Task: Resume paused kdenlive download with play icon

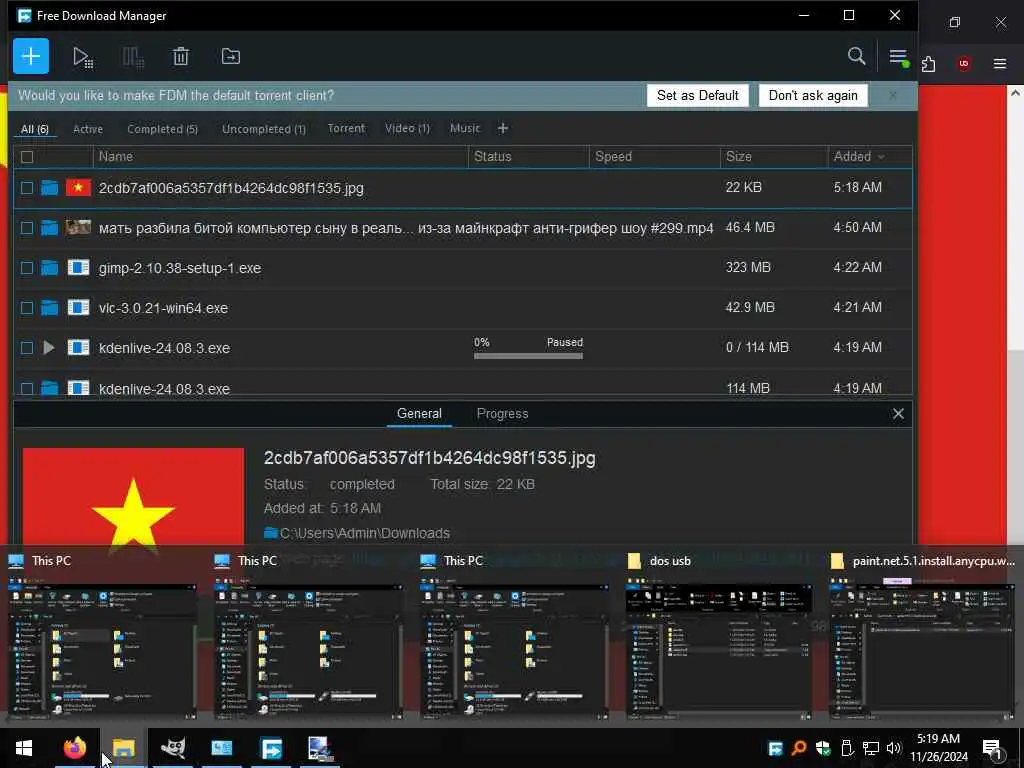Action: [49, 347]
